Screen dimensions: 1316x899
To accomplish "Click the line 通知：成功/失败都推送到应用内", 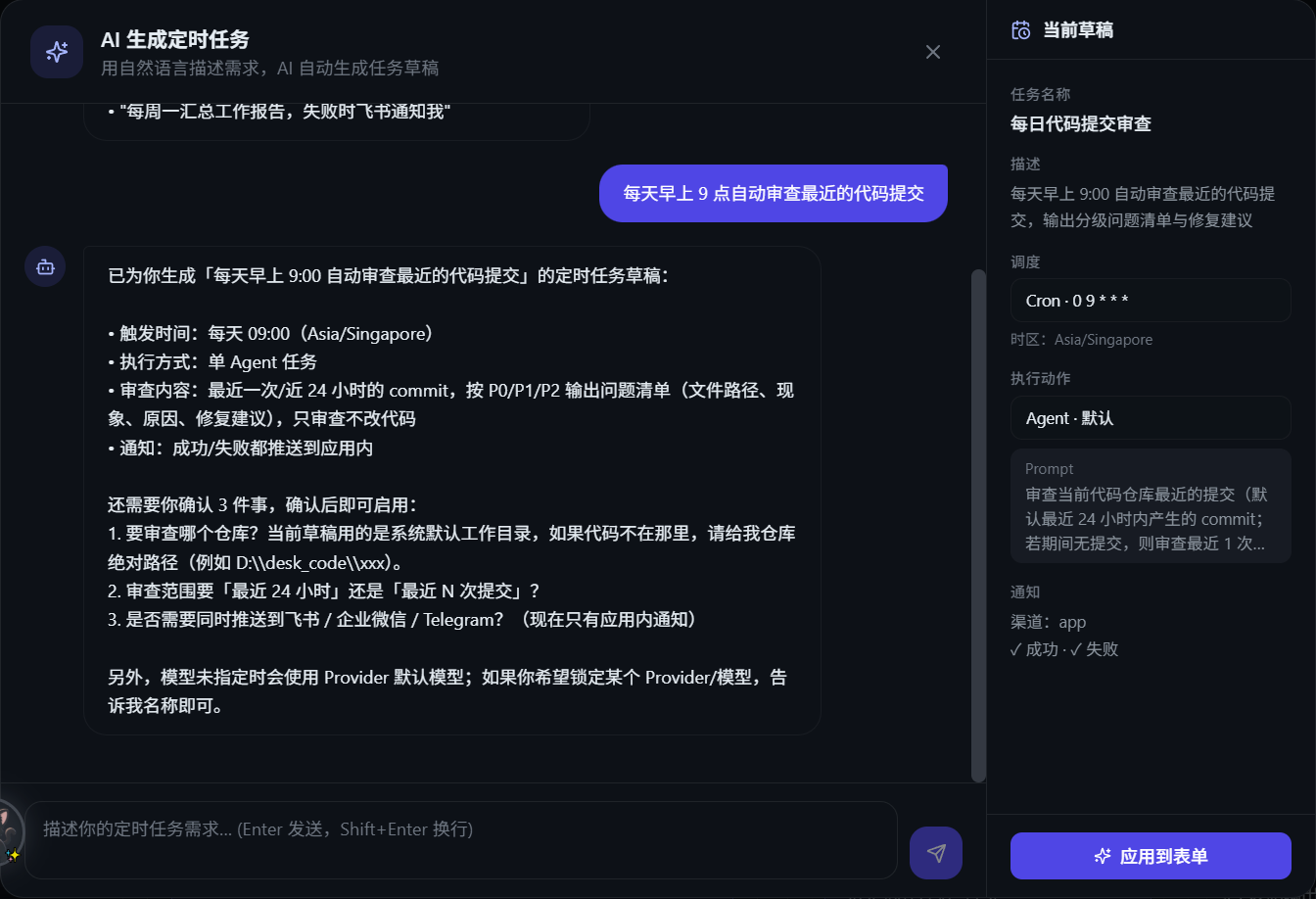I will (x=240, y=449).
